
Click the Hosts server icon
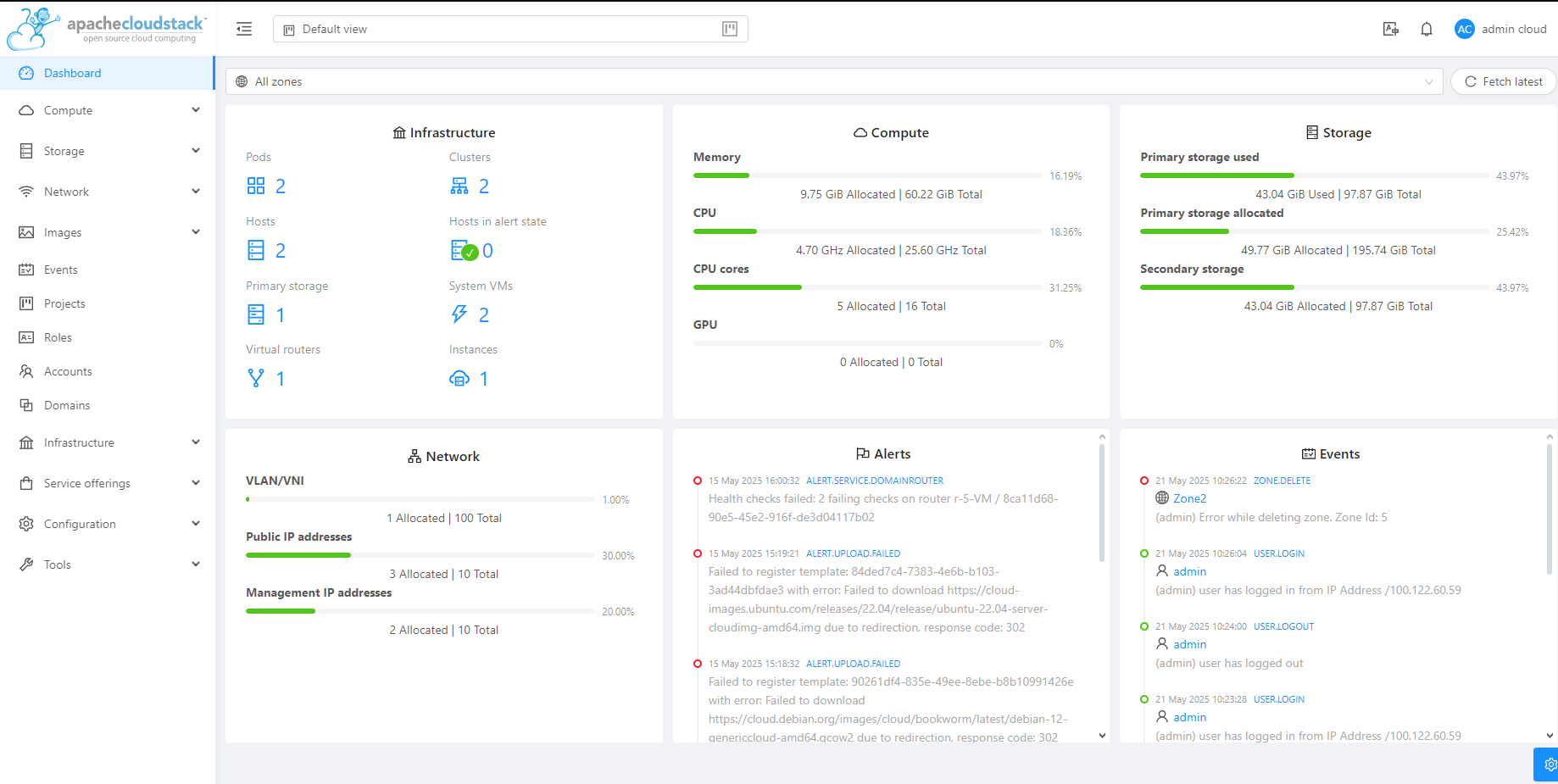tap(256, 250)
